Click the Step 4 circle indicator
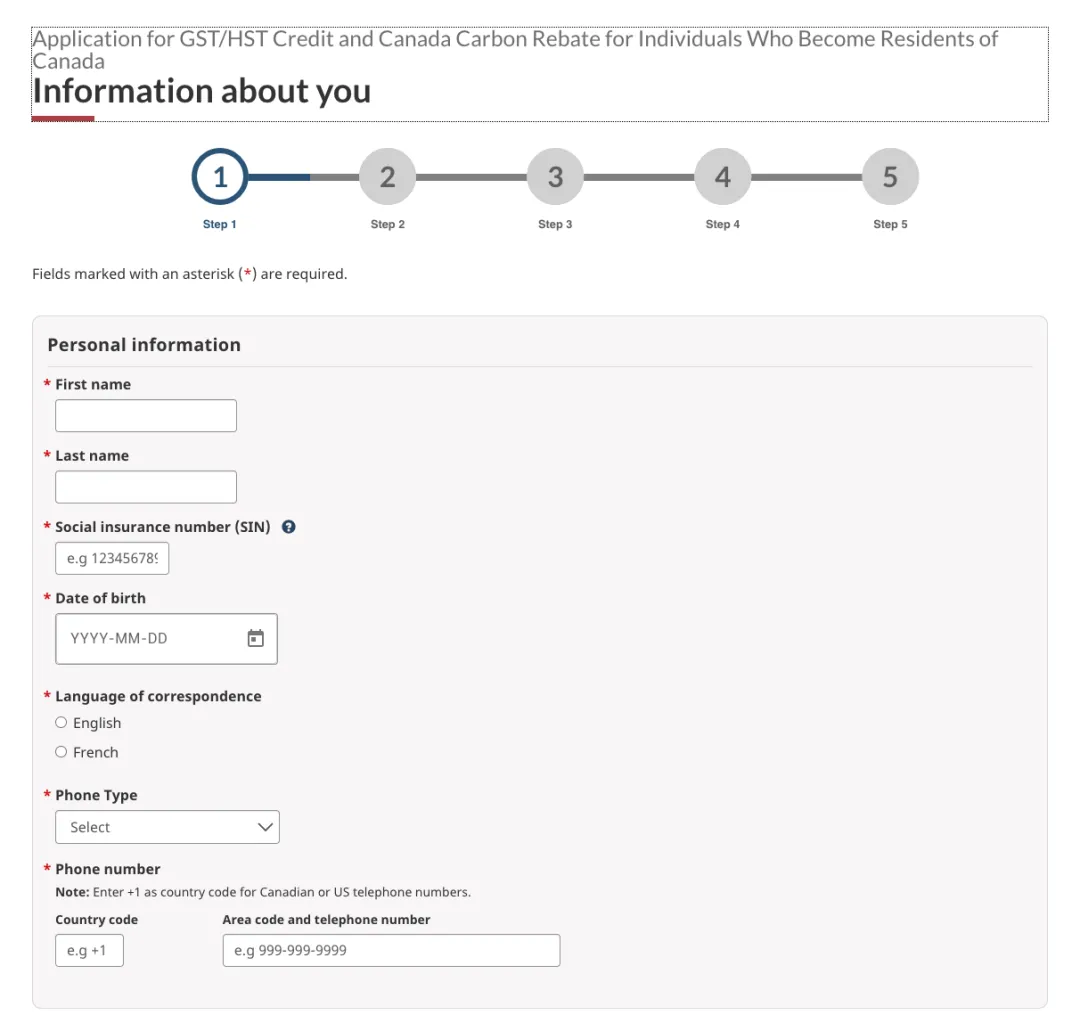 tap(722, 177)
